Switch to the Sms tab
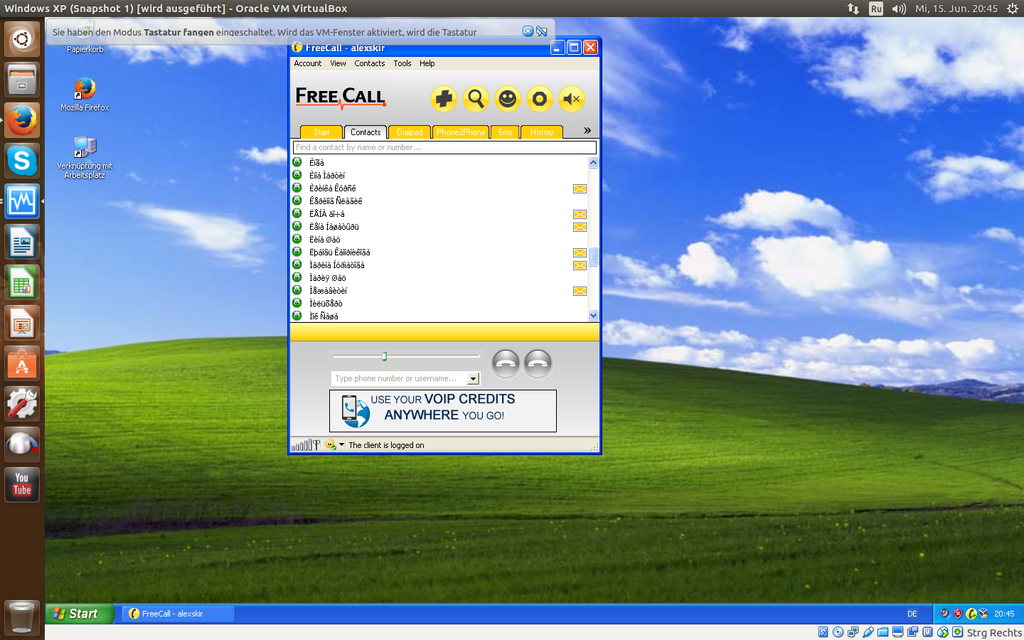1024x640 pixels. tap(505, 132)
